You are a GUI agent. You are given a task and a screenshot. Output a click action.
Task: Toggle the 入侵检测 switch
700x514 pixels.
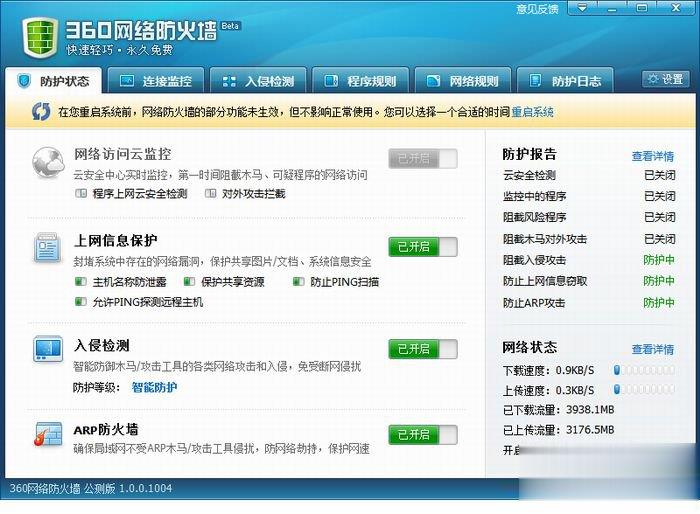(423, 349)
